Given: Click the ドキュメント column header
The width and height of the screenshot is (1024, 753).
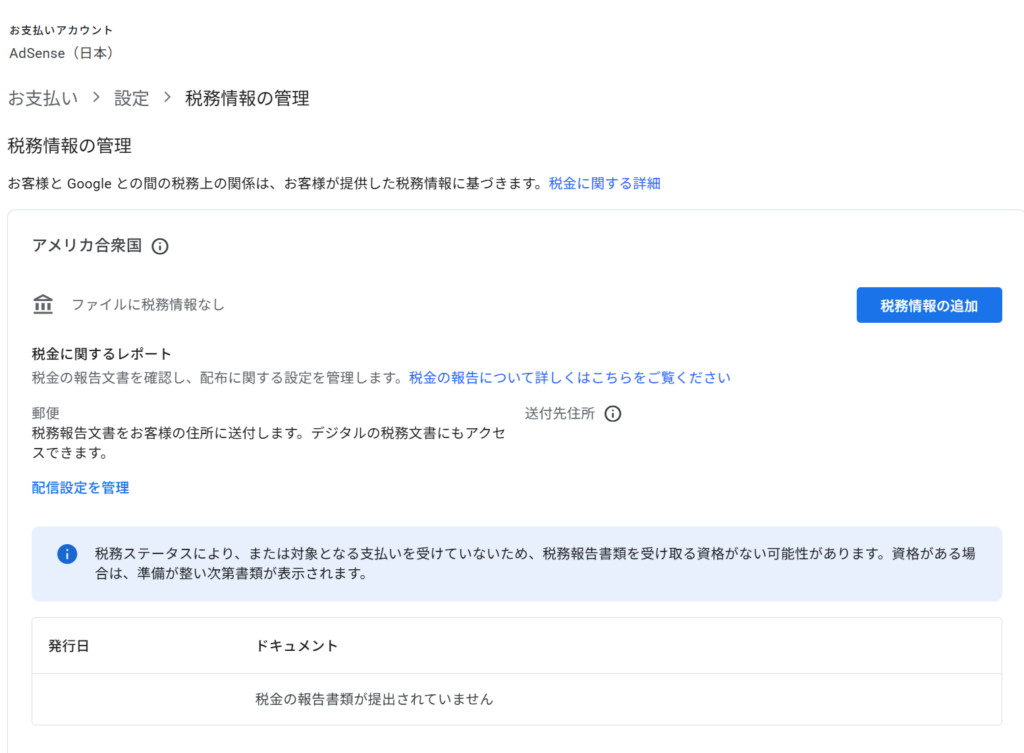Looking at the screenshot, I should (298, 645).
